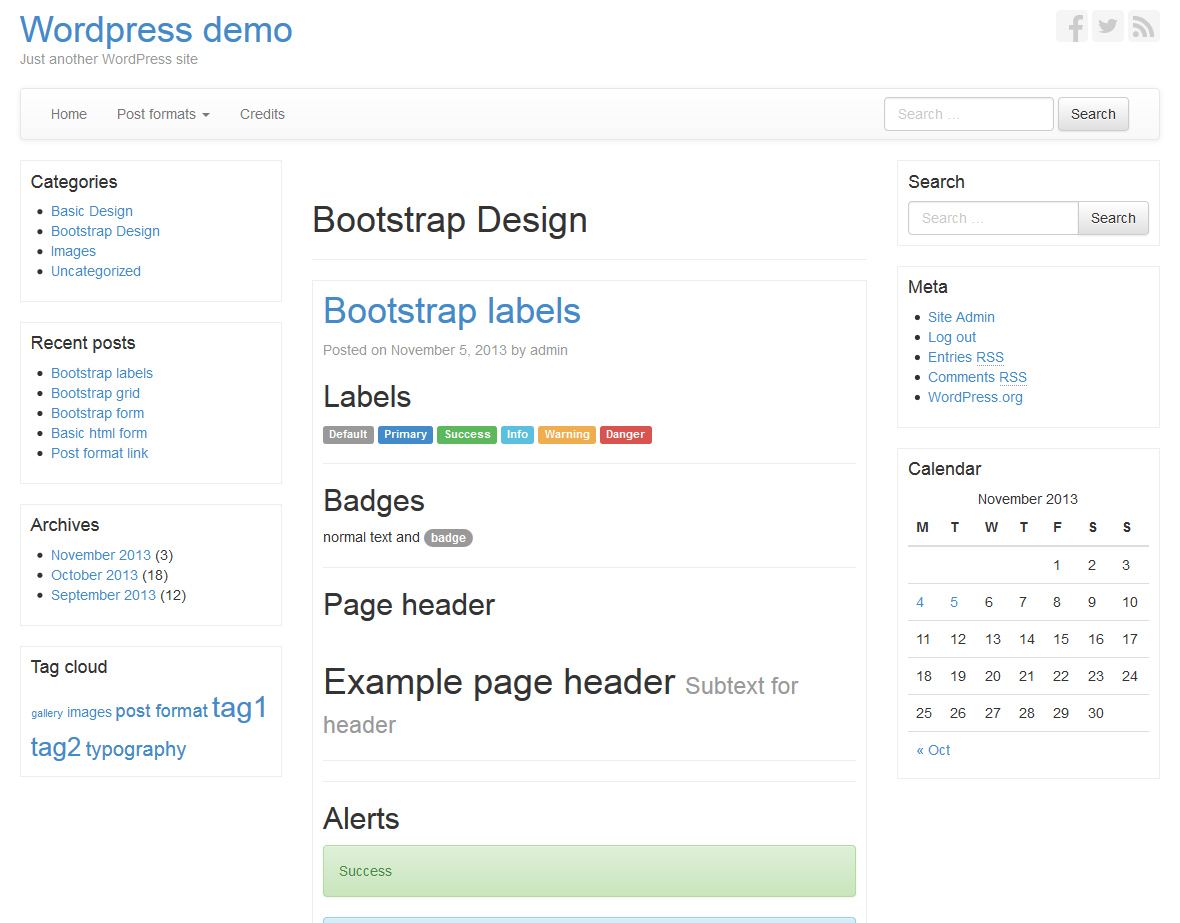Open the Basic Design category

(x=92, y=212)
